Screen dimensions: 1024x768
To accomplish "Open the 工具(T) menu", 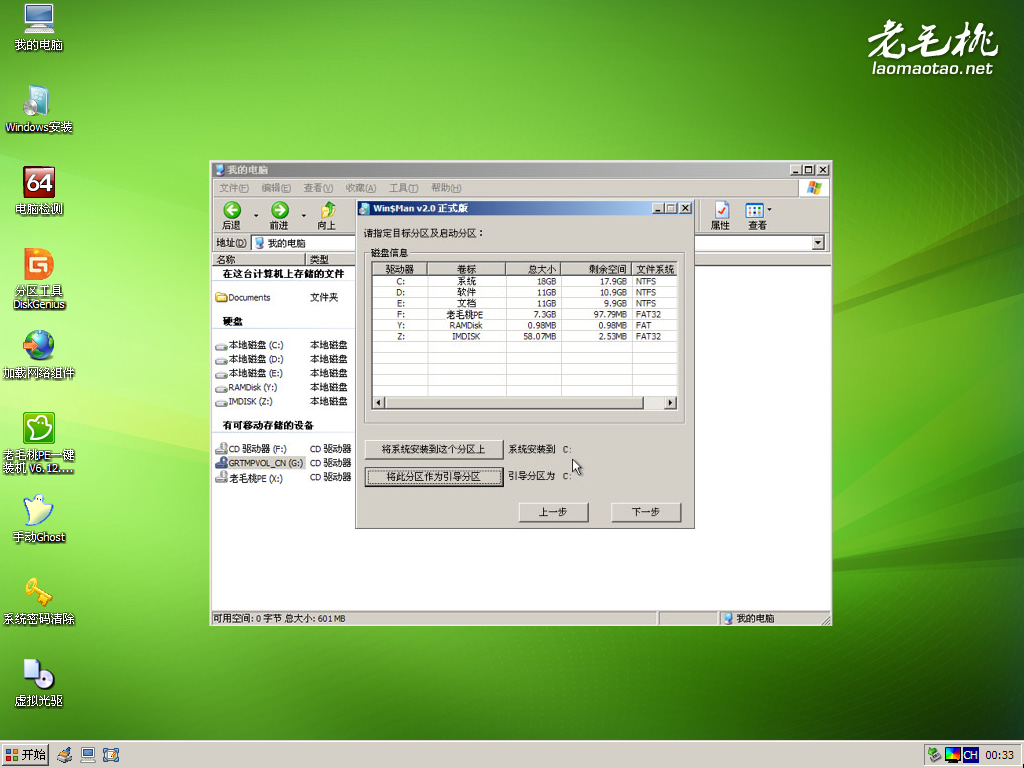I will pyautogui.click(x=403, y=188).
